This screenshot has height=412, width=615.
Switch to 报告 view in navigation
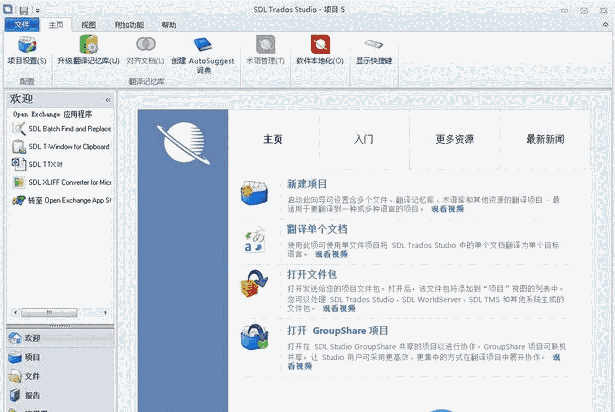tap(60, 395)
